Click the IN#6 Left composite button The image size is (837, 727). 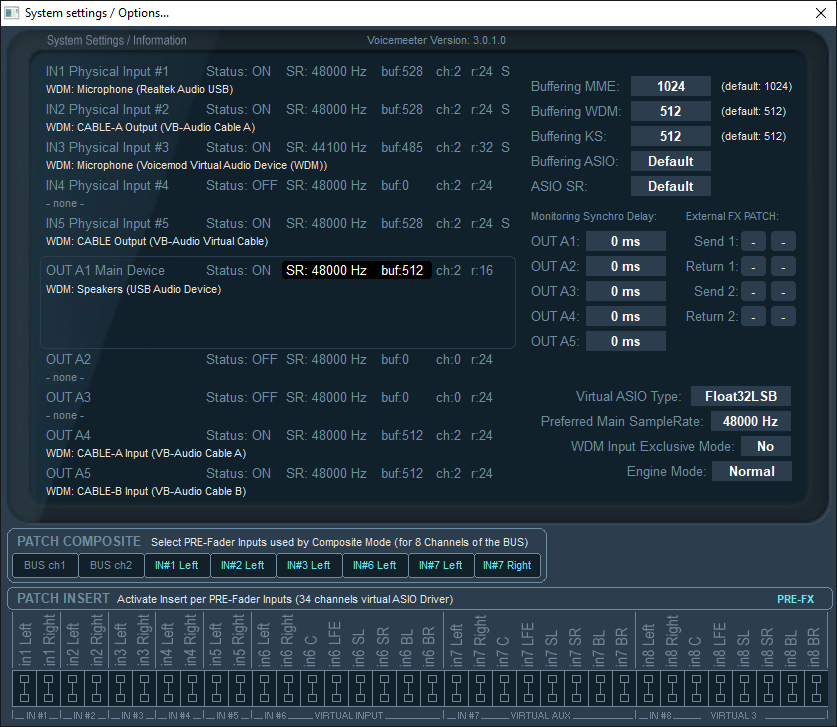coord(375,565)
